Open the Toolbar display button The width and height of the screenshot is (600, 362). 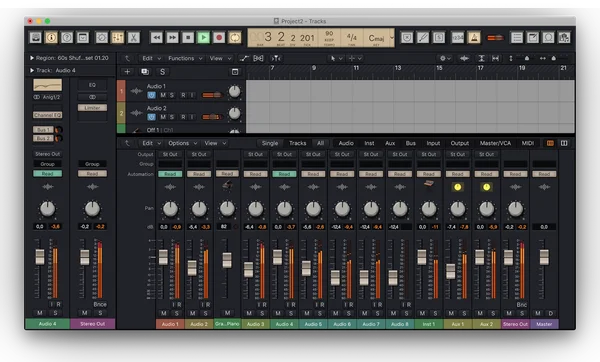coord(83,38)
